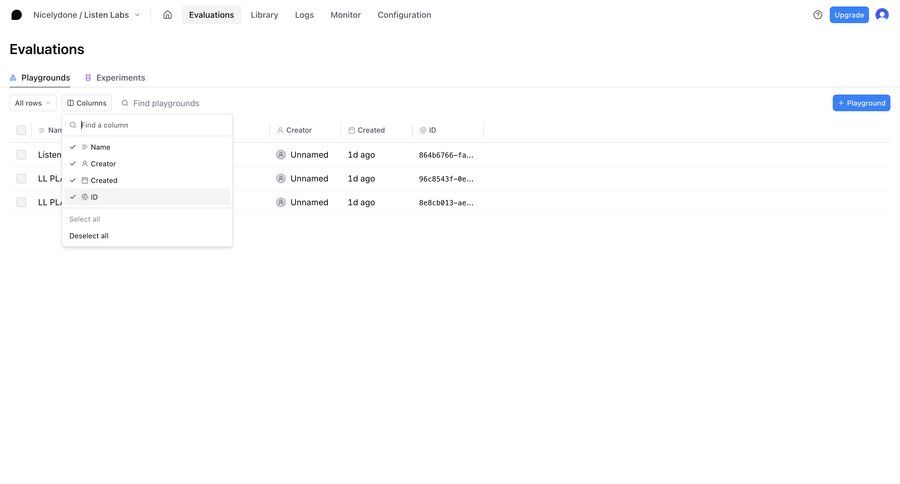
Task: Focus the Find playgrounds search field
Action: (x=166, y=103)
